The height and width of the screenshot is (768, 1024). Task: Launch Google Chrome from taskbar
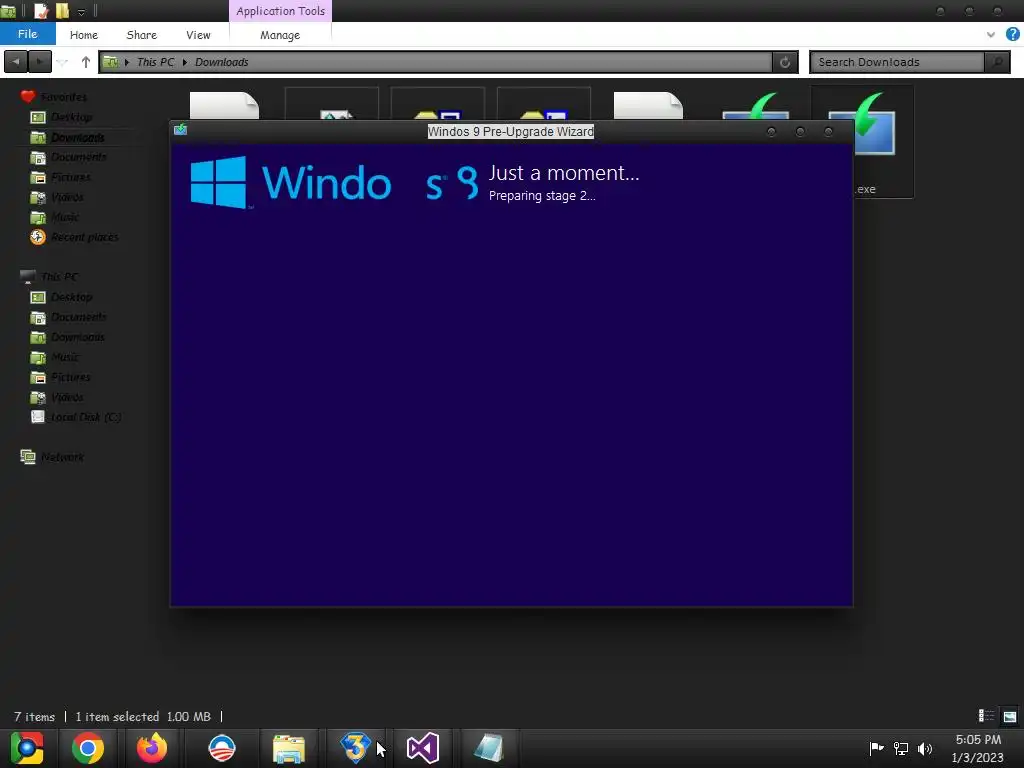coord(88,748)
